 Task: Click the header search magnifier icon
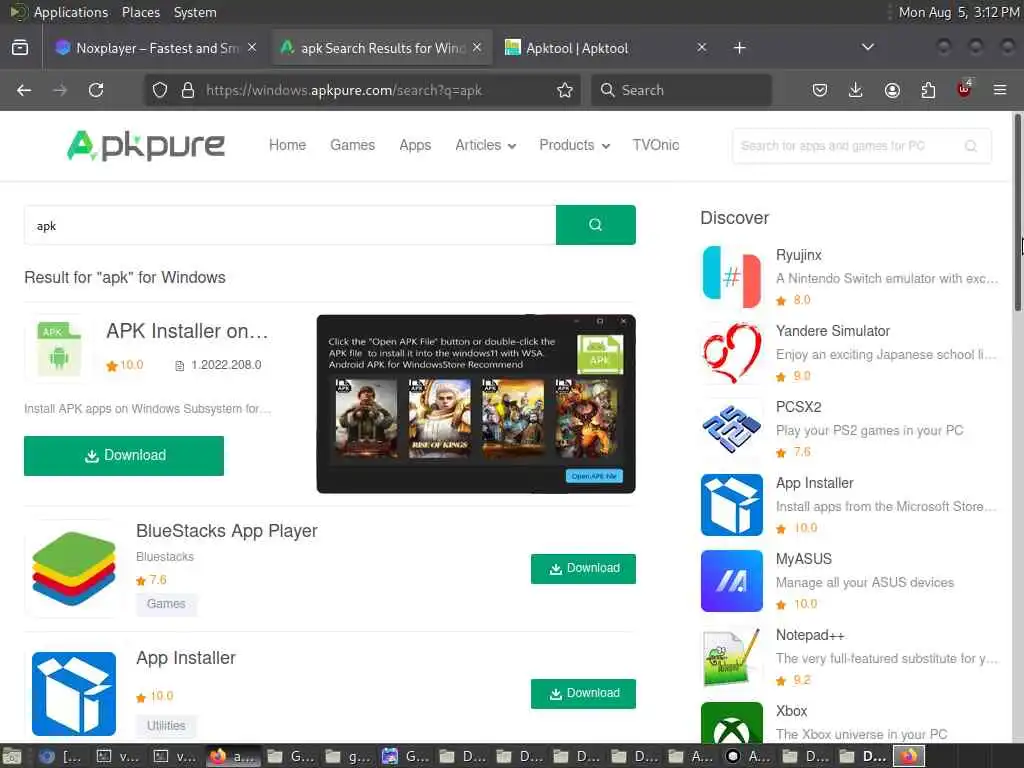pos(971,146)
